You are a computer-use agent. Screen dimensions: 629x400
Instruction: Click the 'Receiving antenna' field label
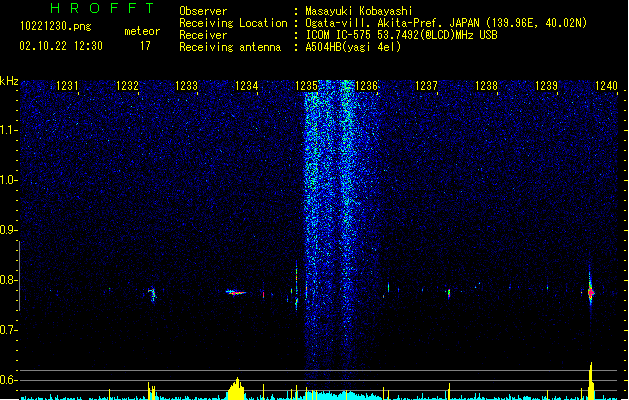(230, 47)
